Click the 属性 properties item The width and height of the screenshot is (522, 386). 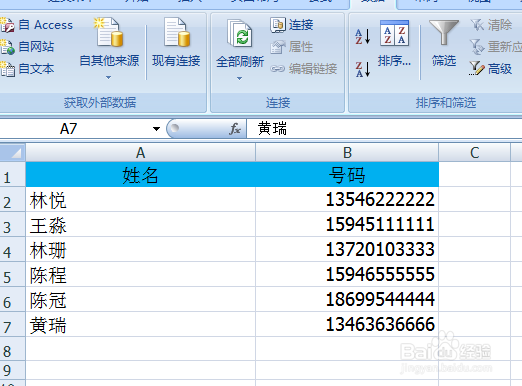pyautogui.click(x=292, y=47)
